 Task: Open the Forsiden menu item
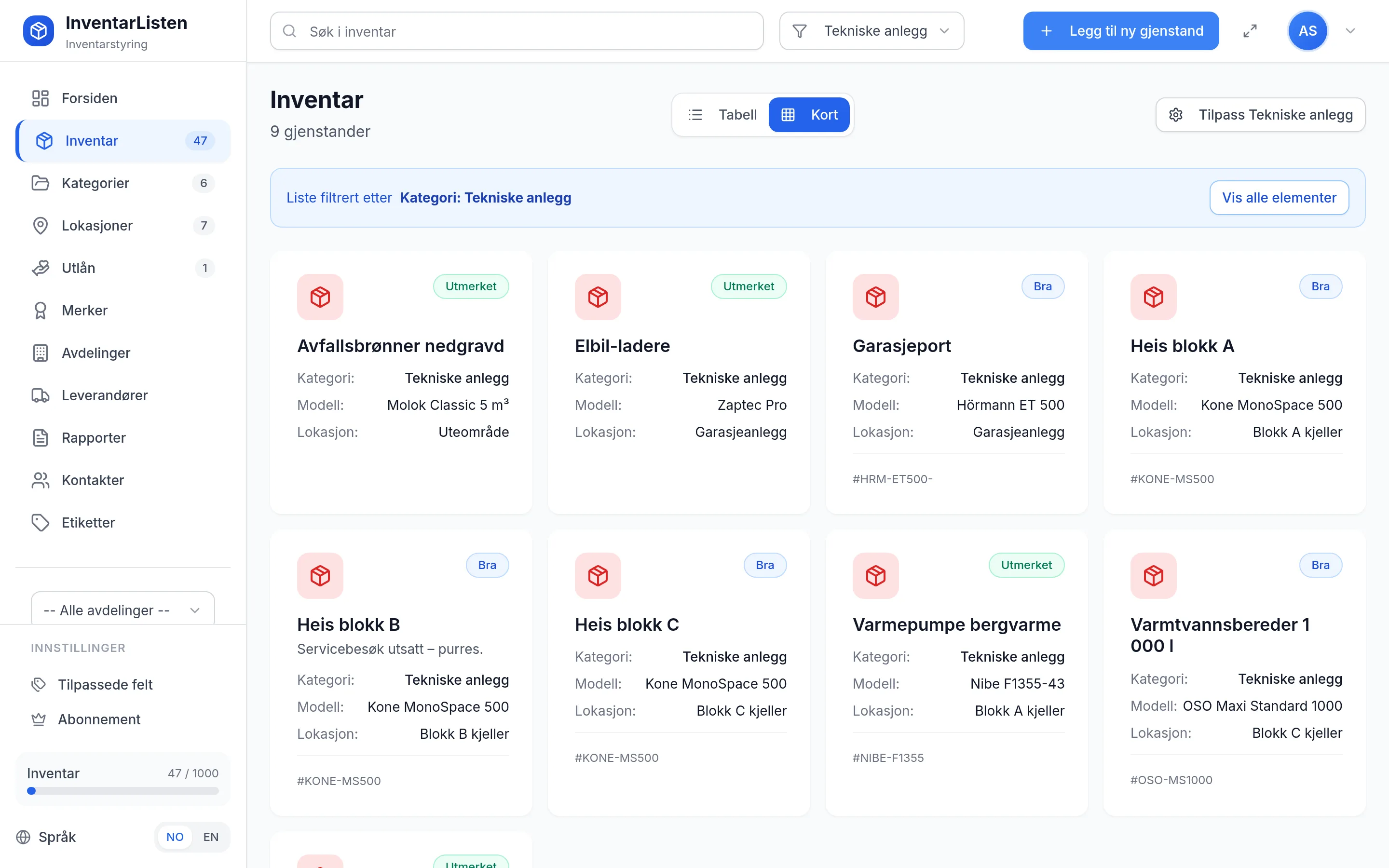tap(123, 98)
